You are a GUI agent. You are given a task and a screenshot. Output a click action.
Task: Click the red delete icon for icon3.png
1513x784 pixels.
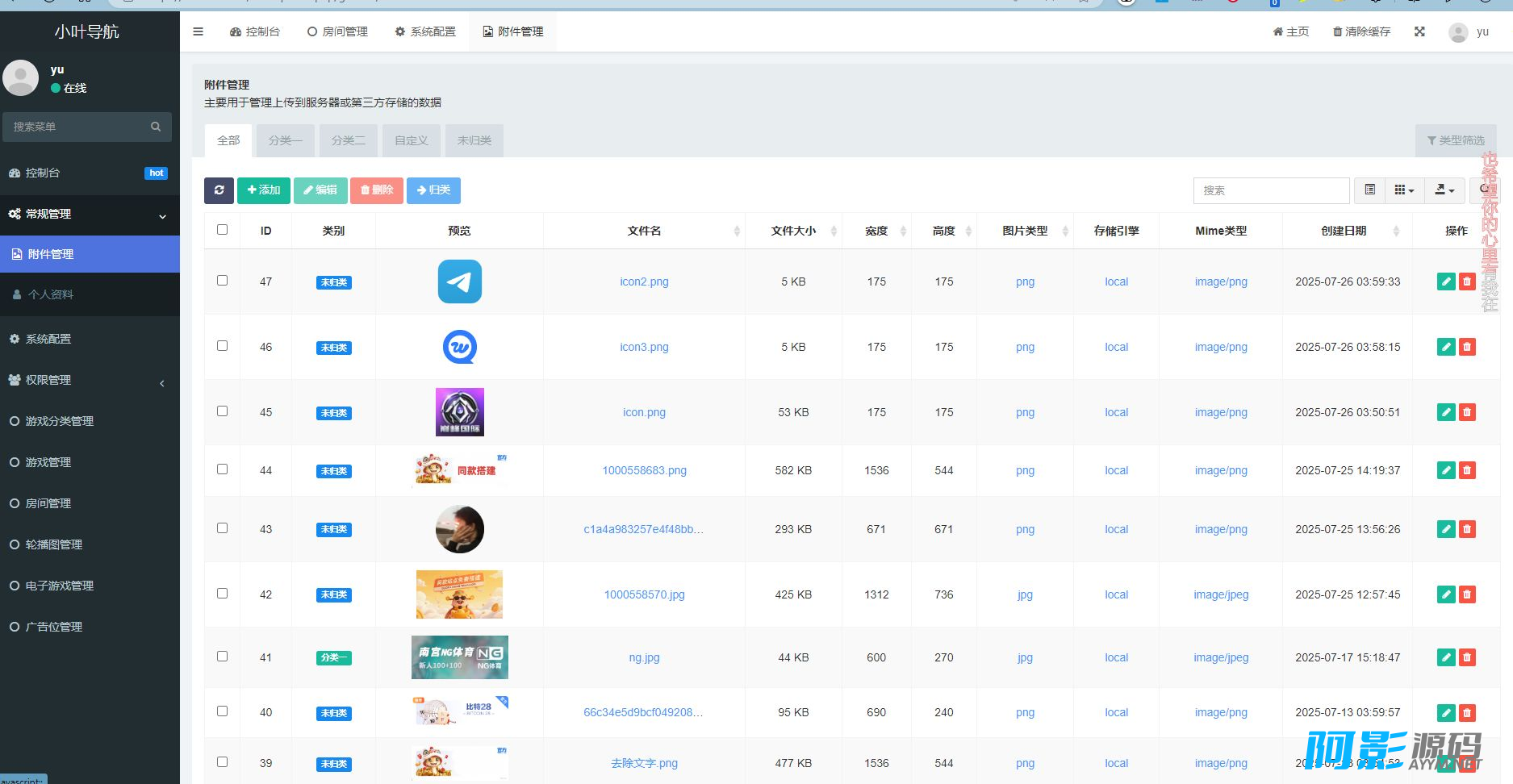[x=1467, y=347]
